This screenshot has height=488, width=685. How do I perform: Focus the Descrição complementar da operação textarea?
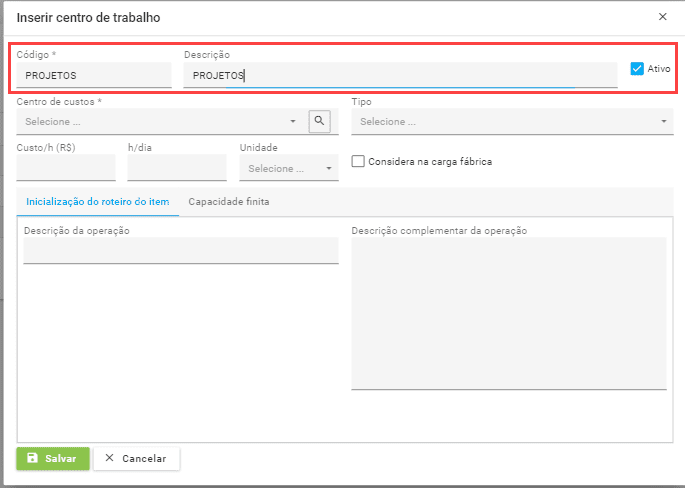point(508,312)
